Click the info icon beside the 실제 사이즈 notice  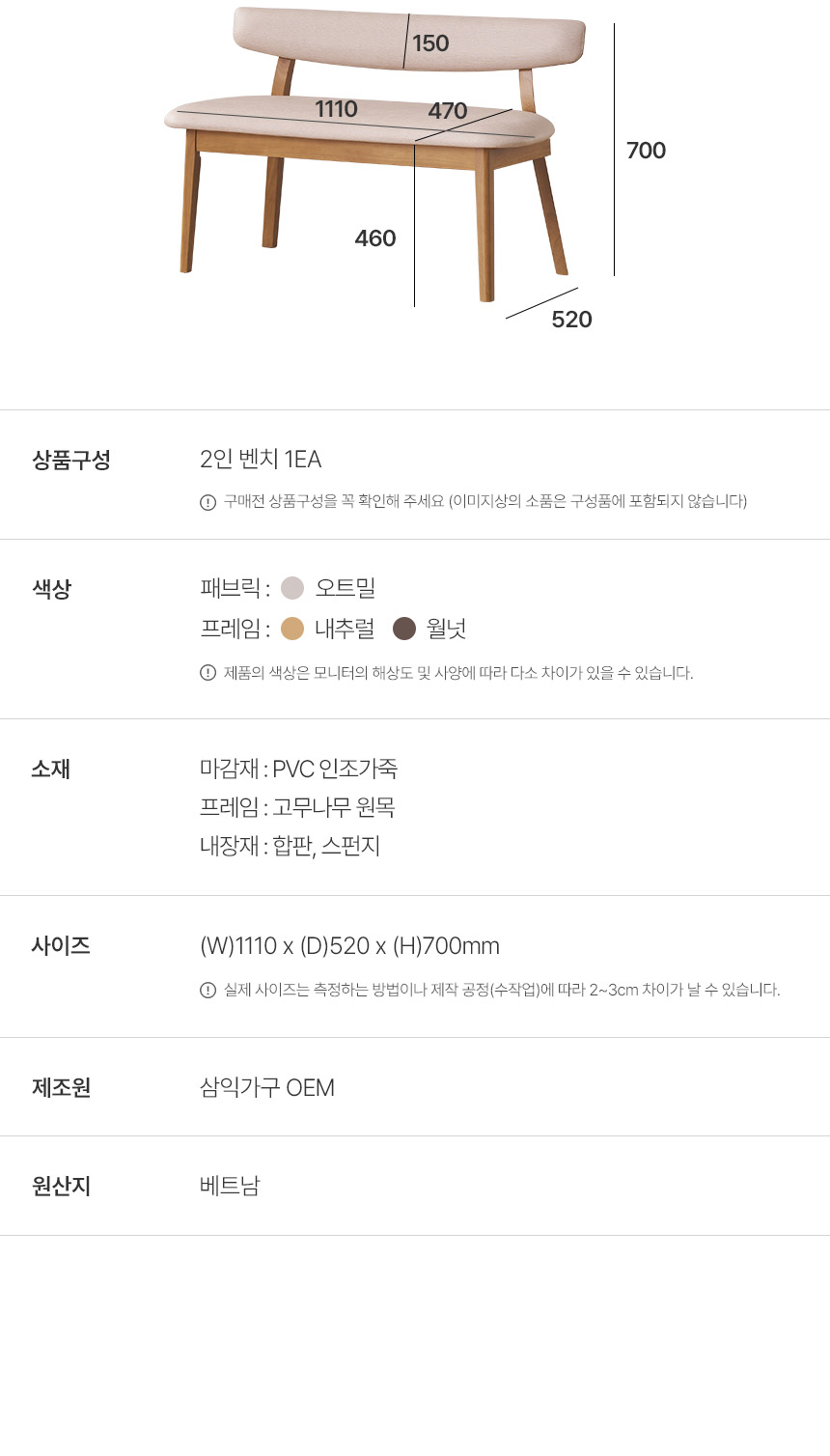click(207, 990)
